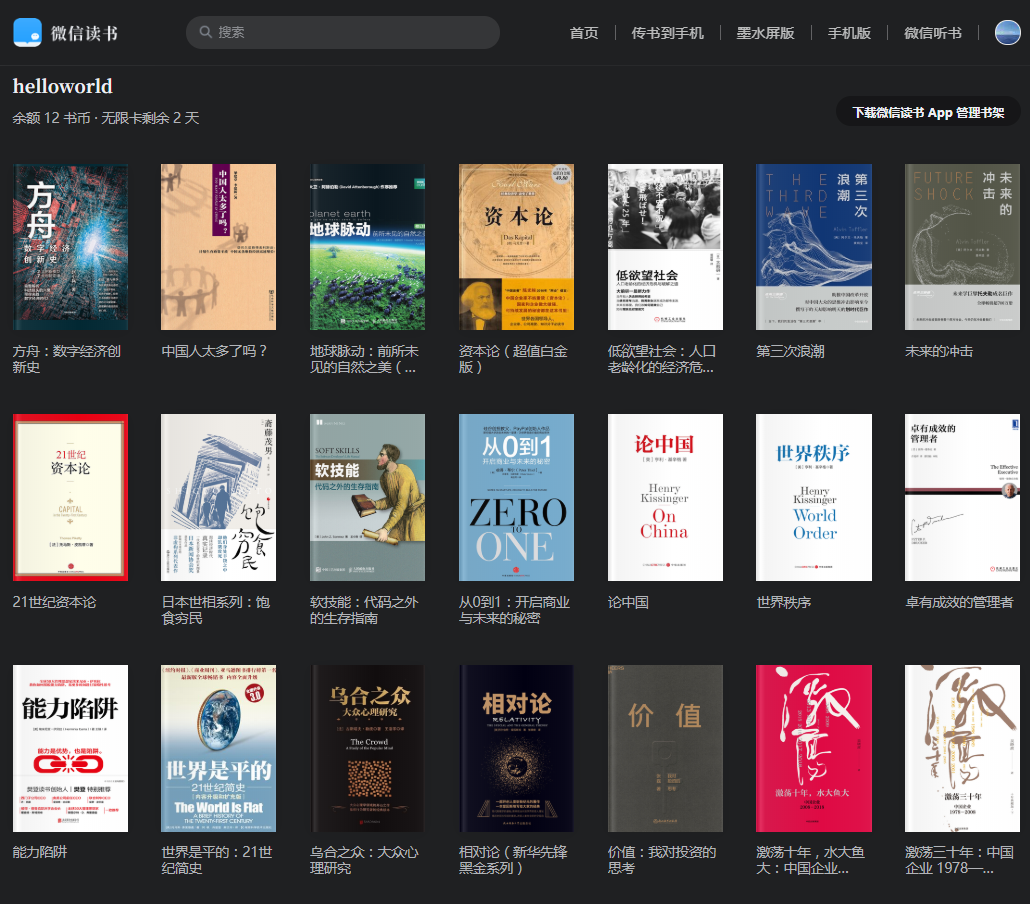Screen dimensions: 1030x904
Task: Click title 相对论（新华先锋黑金系列）
Action: [513, 860]
